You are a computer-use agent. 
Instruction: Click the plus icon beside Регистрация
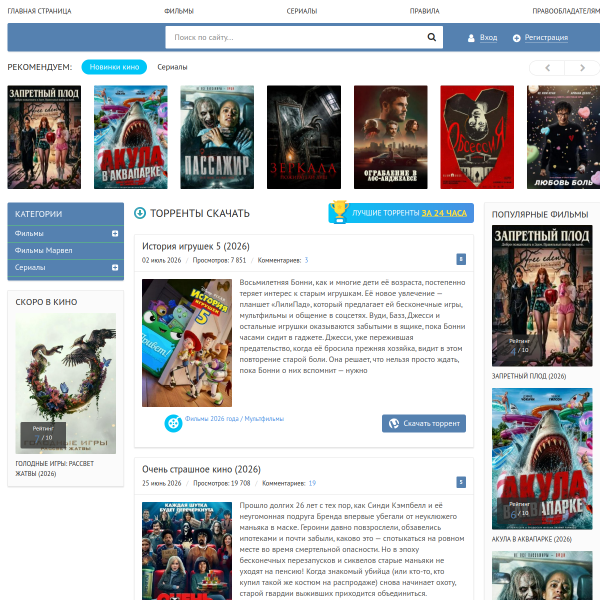click(517, 38)
